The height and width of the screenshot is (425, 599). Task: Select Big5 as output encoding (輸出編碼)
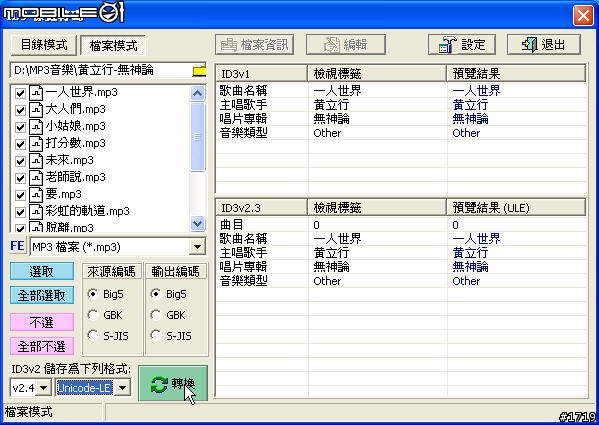click(155, 294)
